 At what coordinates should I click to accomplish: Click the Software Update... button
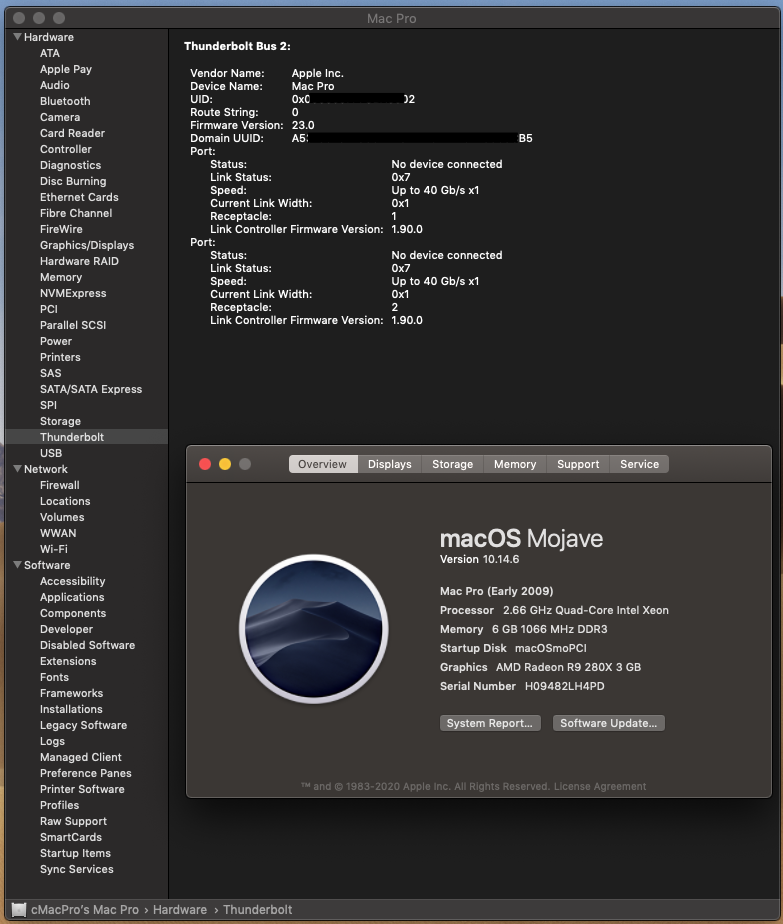[x=609, y=723]
